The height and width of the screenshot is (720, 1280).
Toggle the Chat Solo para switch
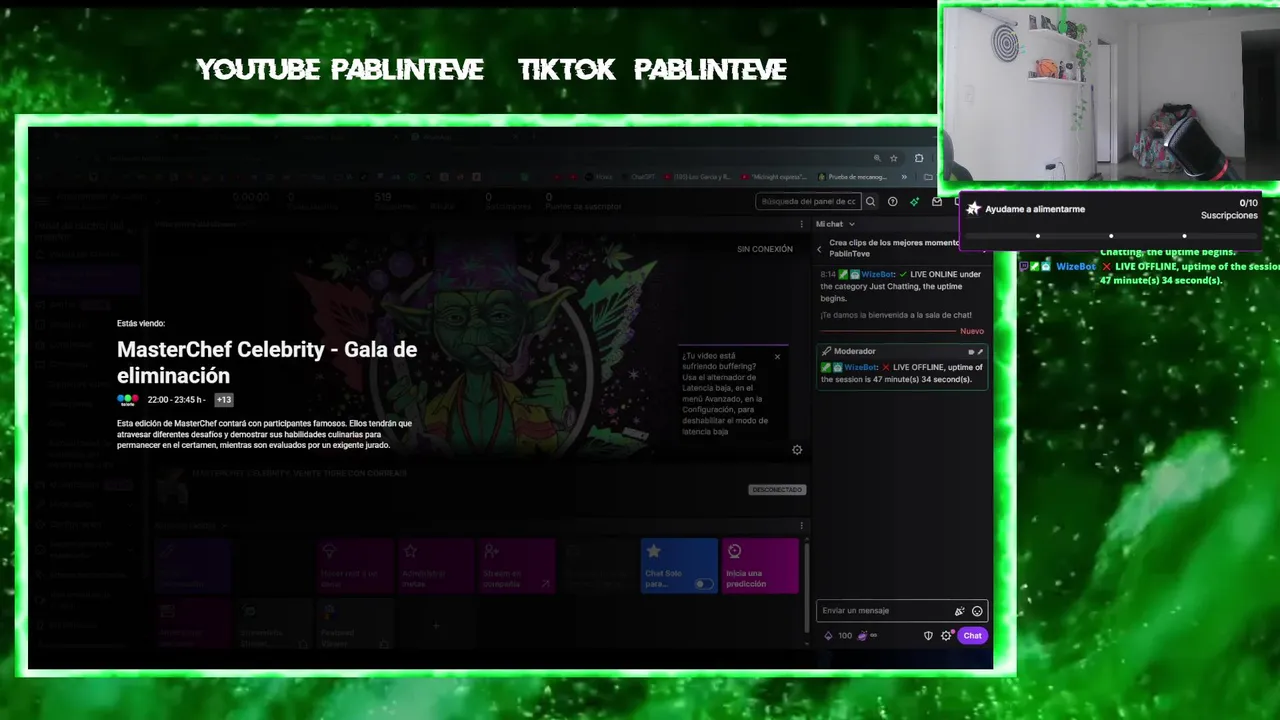(x=706, y=584)
